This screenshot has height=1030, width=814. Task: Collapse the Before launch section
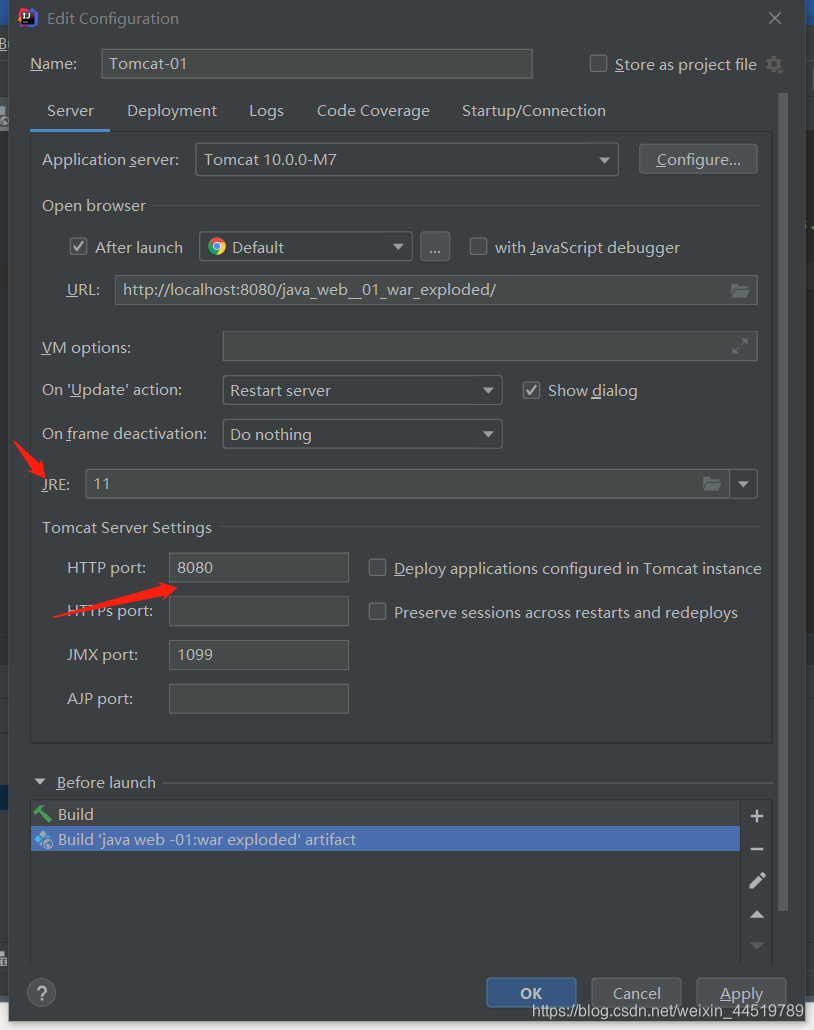coord(40,782)
